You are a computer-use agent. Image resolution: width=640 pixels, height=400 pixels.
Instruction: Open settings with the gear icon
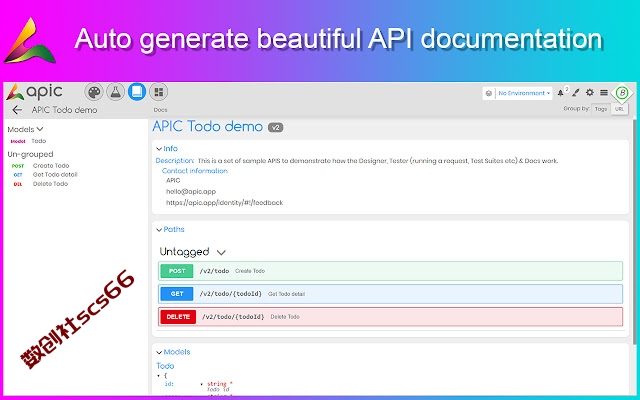[590, 93]
